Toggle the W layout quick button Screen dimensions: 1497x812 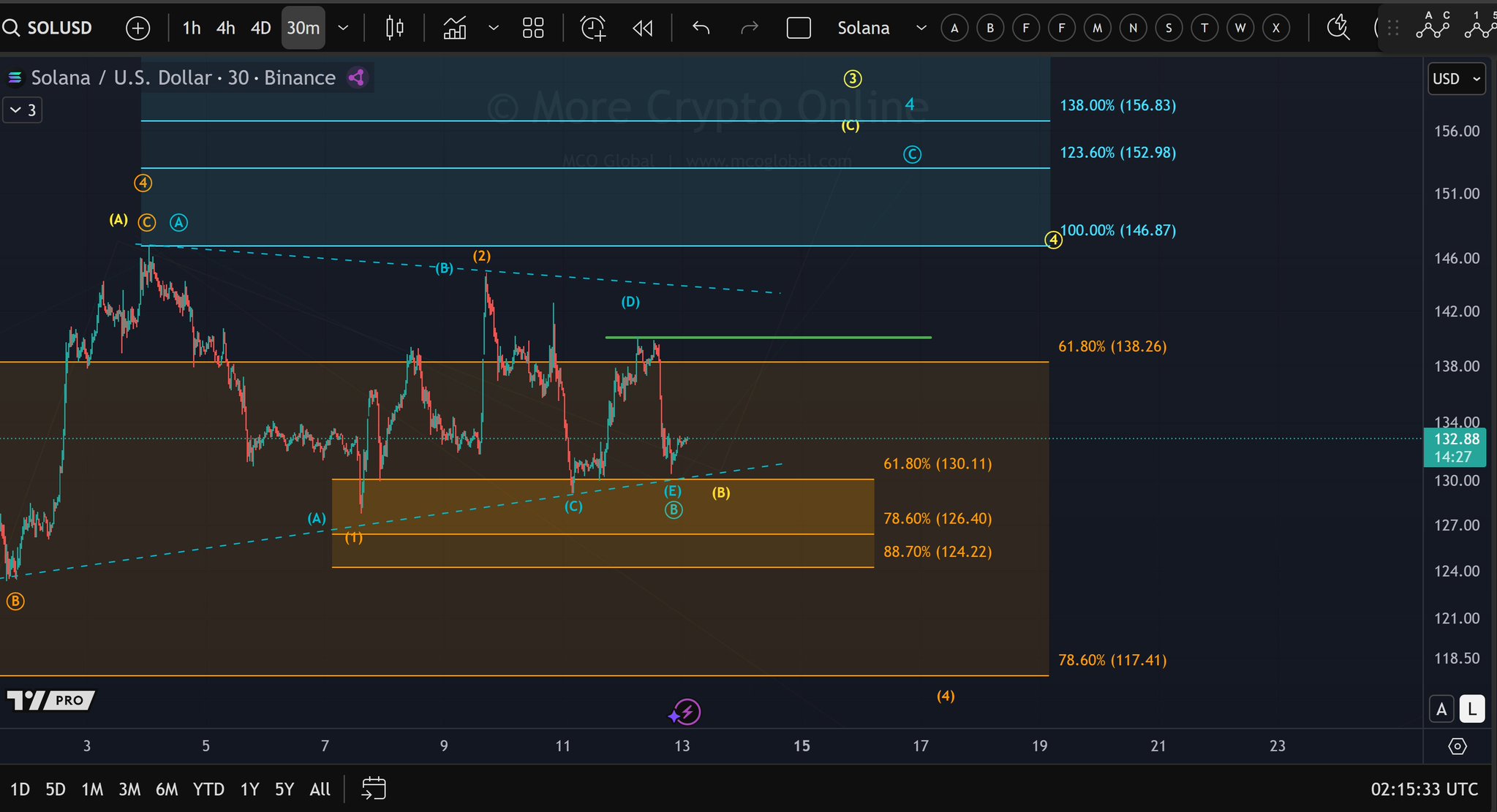coord(1240,28)
